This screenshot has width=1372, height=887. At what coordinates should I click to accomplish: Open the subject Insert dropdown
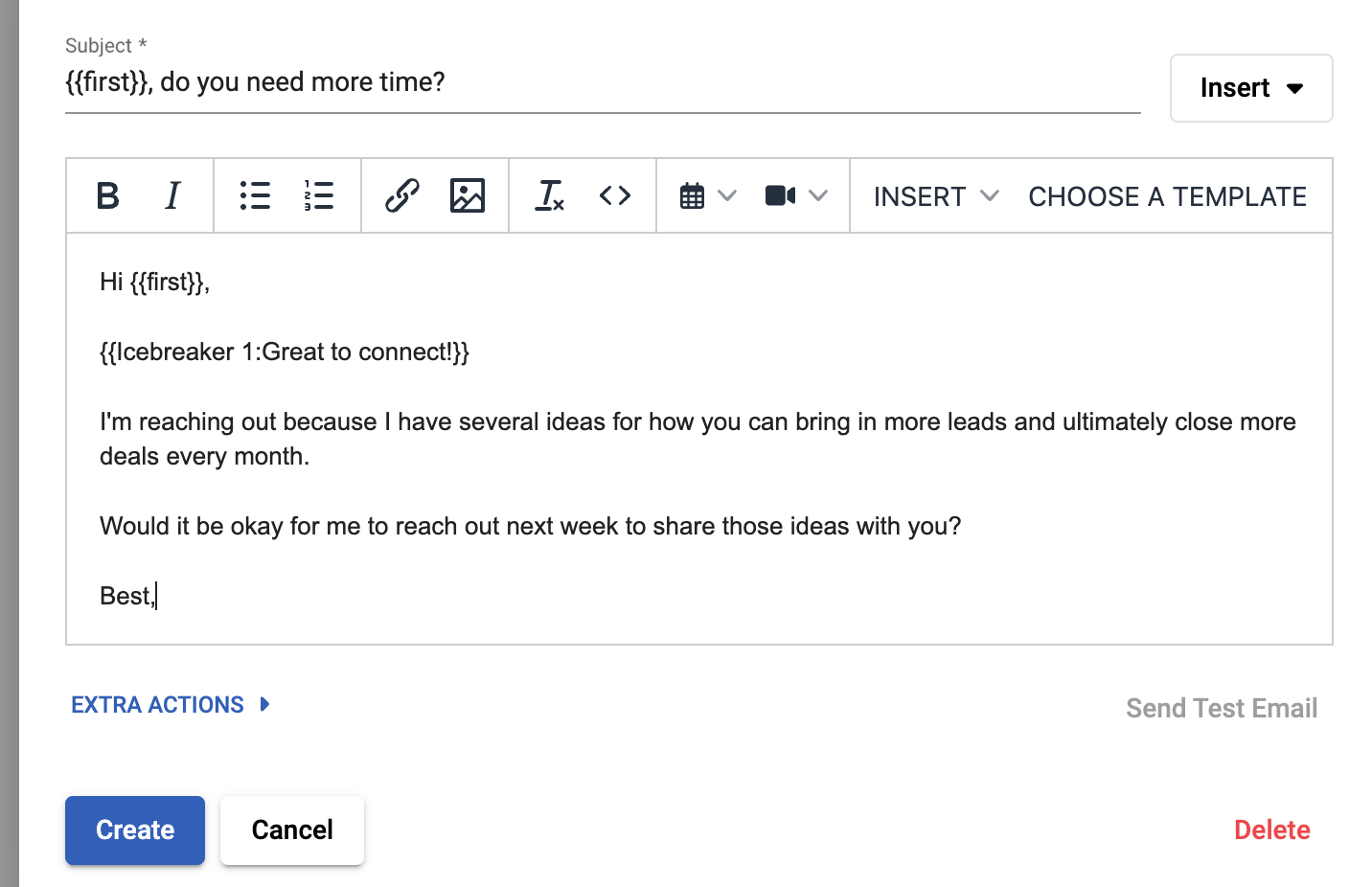(1251, 88)
